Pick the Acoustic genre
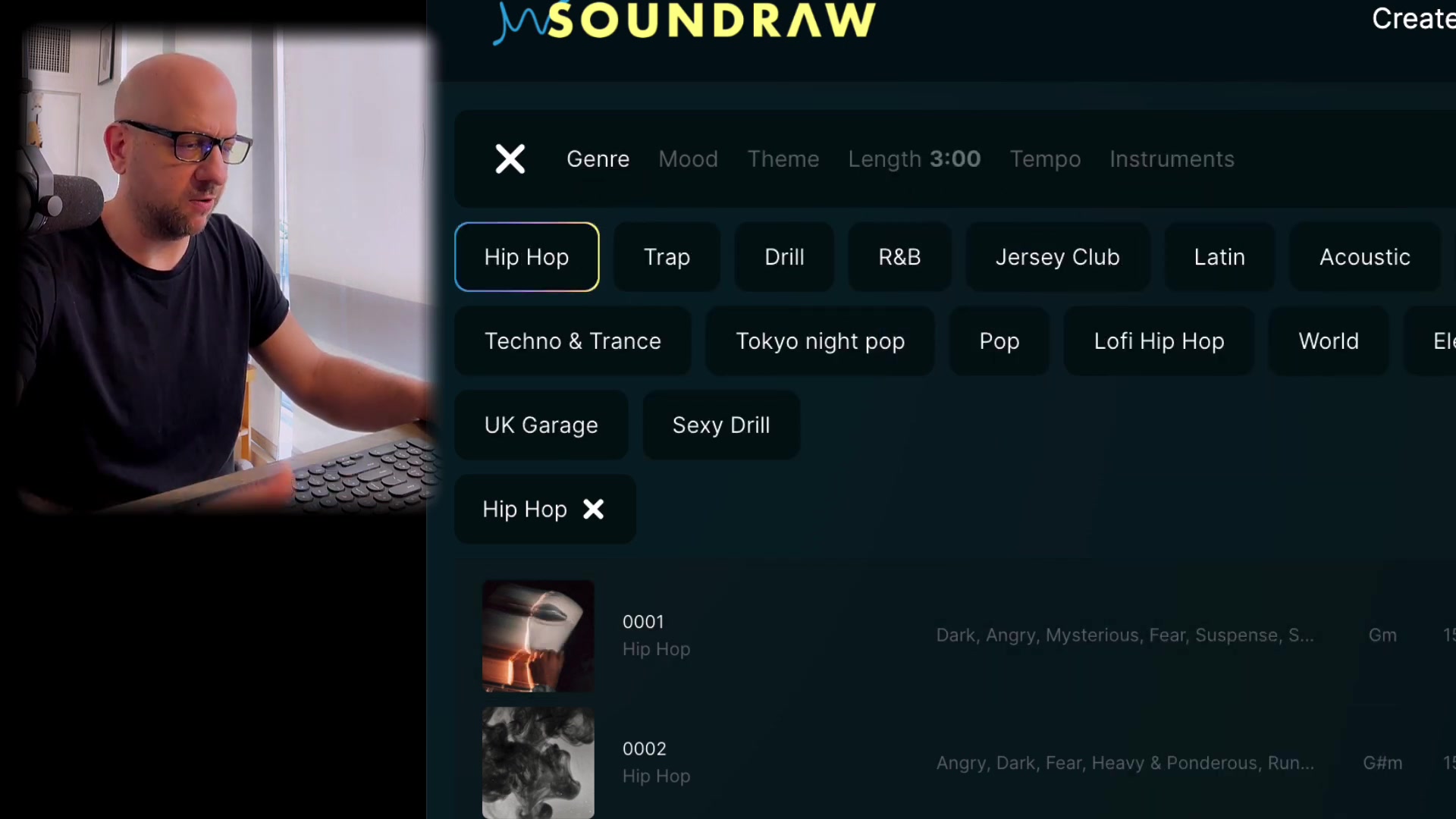1456x819 pixels. tap(1364, 257)
